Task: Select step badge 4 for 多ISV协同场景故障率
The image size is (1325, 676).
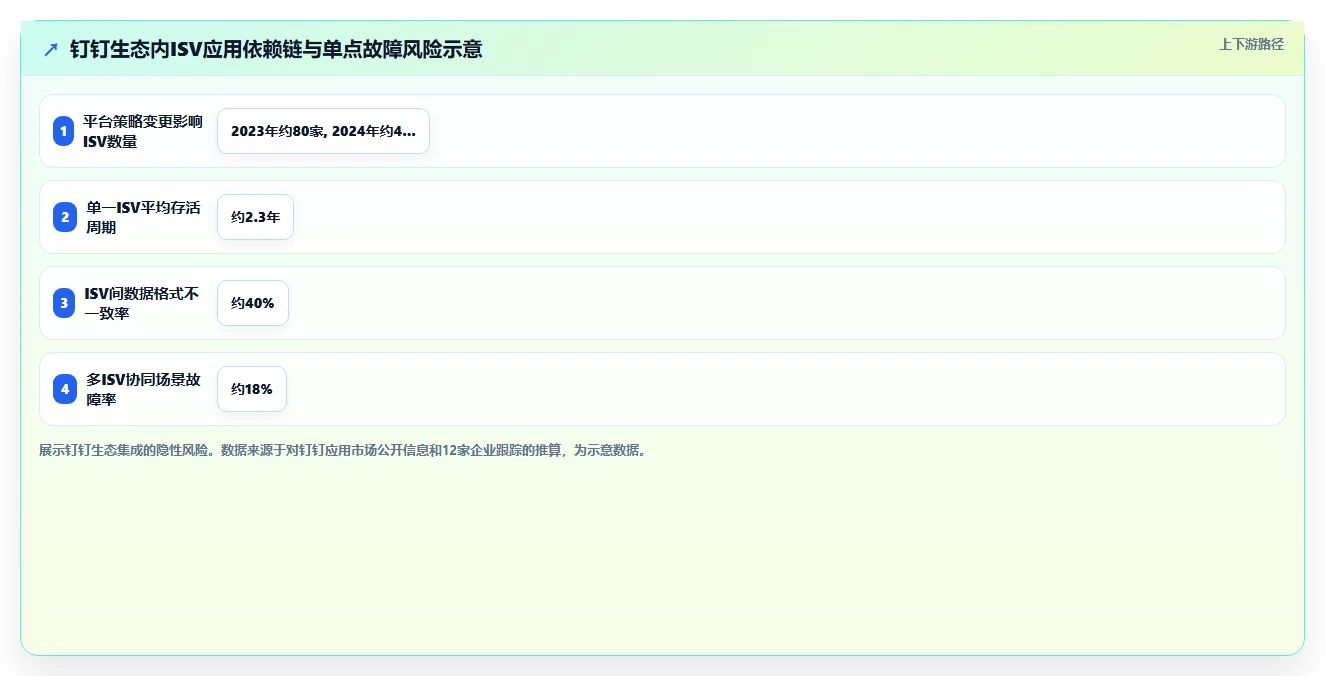Action: [x=64, y=389]
